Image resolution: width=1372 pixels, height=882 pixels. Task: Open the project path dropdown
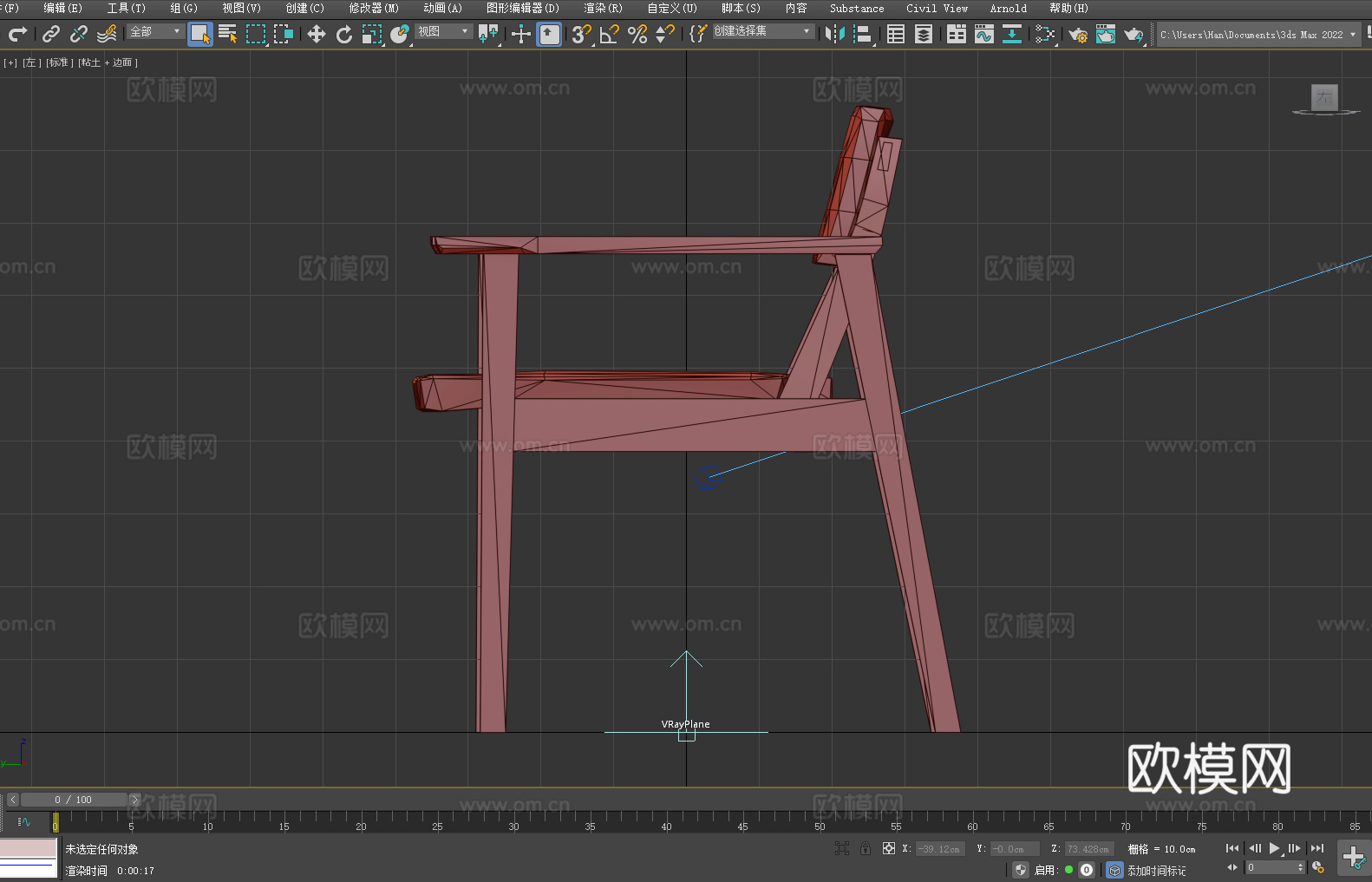[x=1258, y=35]
